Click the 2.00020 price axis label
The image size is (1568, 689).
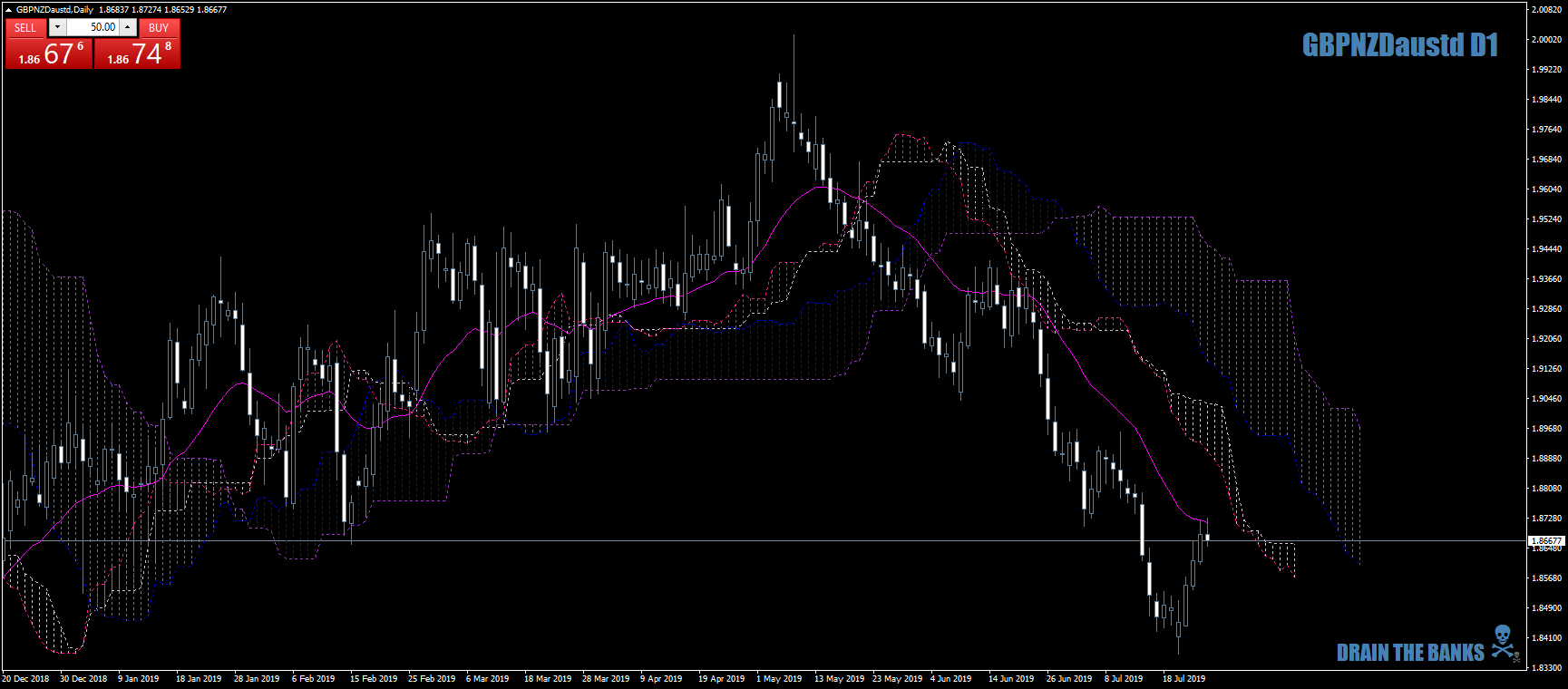1546,39
